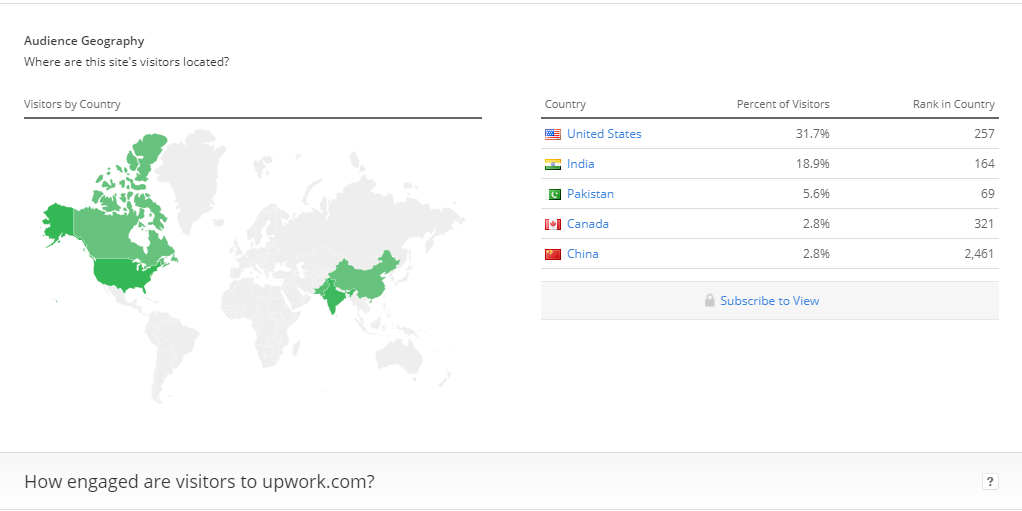Click the Canada flag icon

[553, 224]
